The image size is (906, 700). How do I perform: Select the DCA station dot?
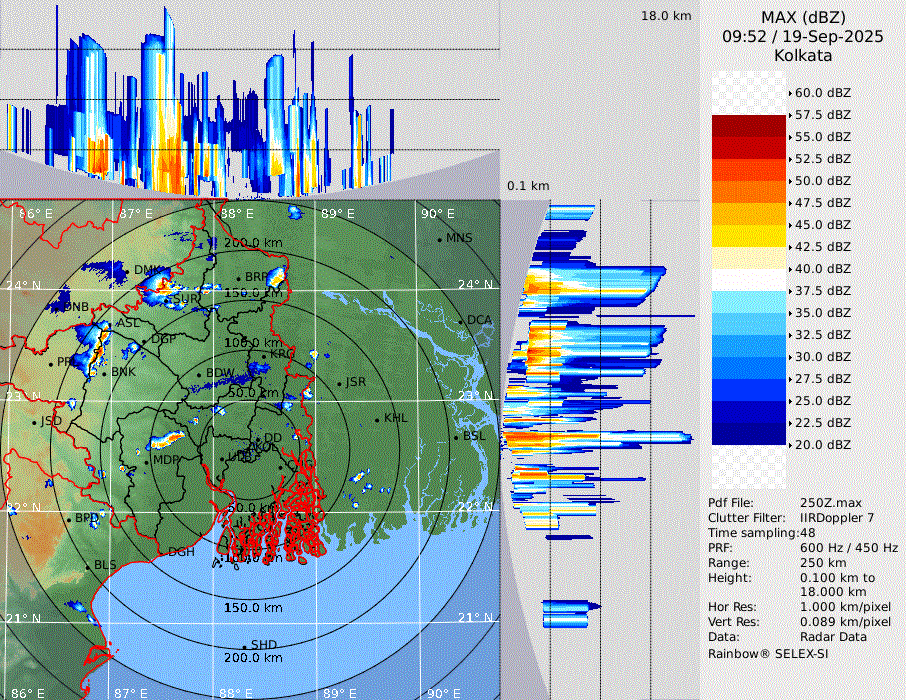[x=462, y=321]
